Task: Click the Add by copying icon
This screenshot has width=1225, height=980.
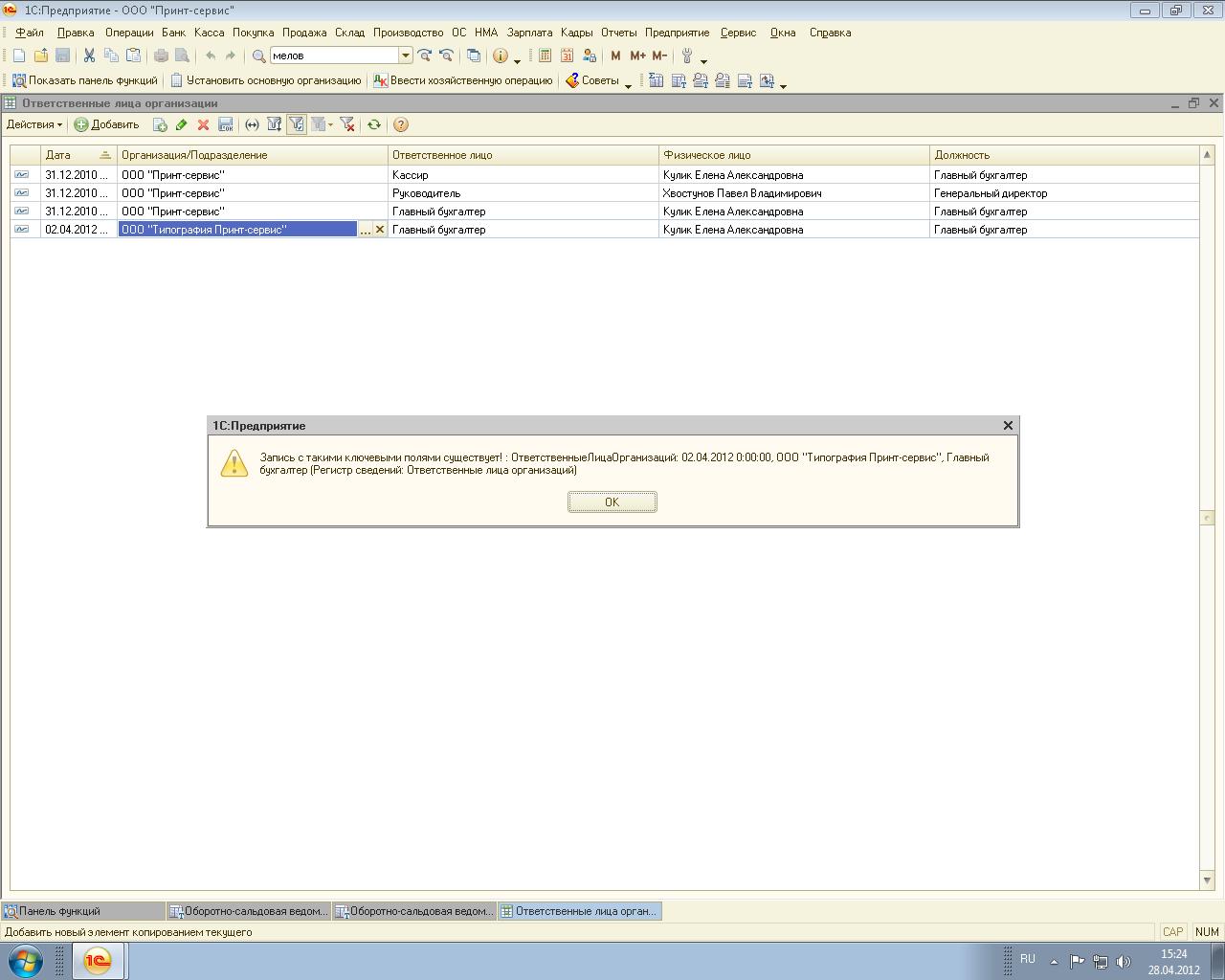Action: (160, 124)
